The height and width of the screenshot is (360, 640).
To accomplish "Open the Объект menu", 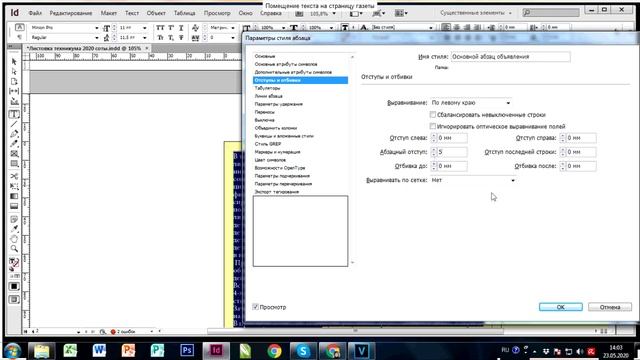I will [x=156, y=13].
